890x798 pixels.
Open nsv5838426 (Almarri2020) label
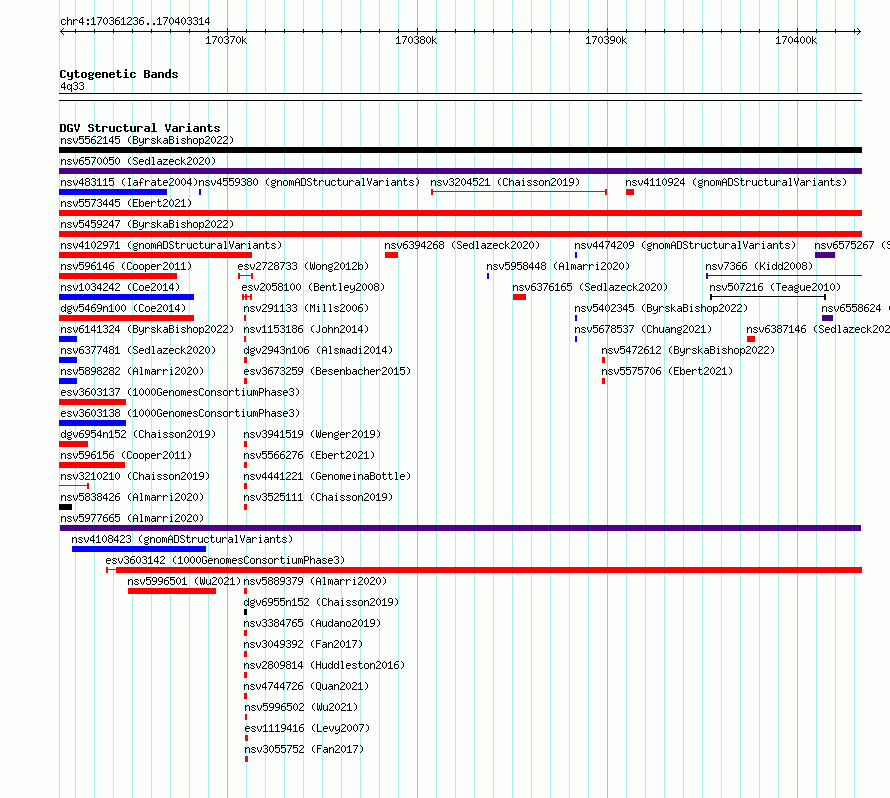pyautogui.click(x=132, y=497)
